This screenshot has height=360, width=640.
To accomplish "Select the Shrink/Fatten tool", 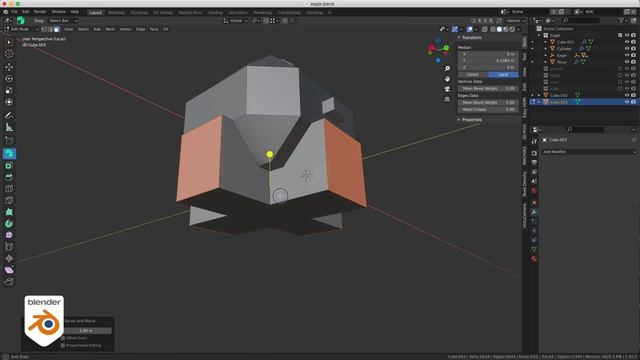I will point(9,258).
